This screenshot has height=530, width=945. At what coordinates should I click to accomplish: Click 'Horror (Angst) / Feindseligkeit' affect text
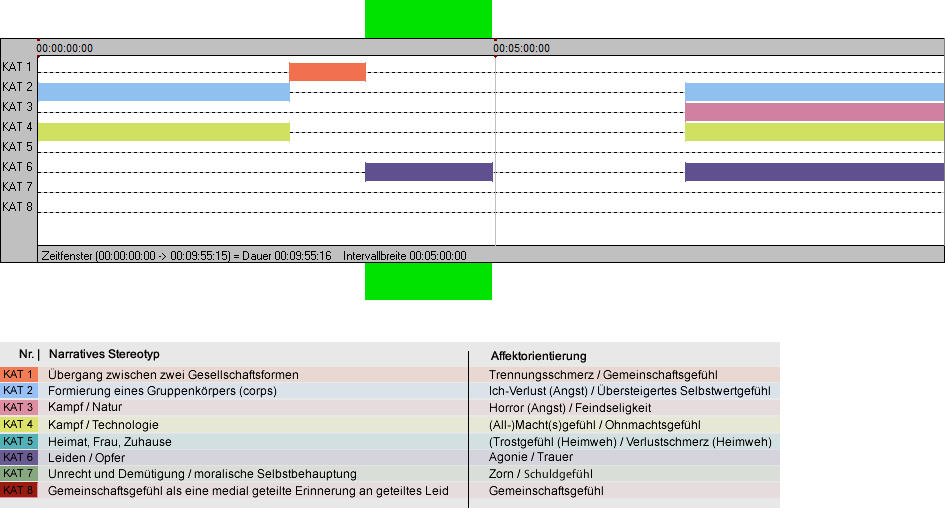click(x=570, y=408)
